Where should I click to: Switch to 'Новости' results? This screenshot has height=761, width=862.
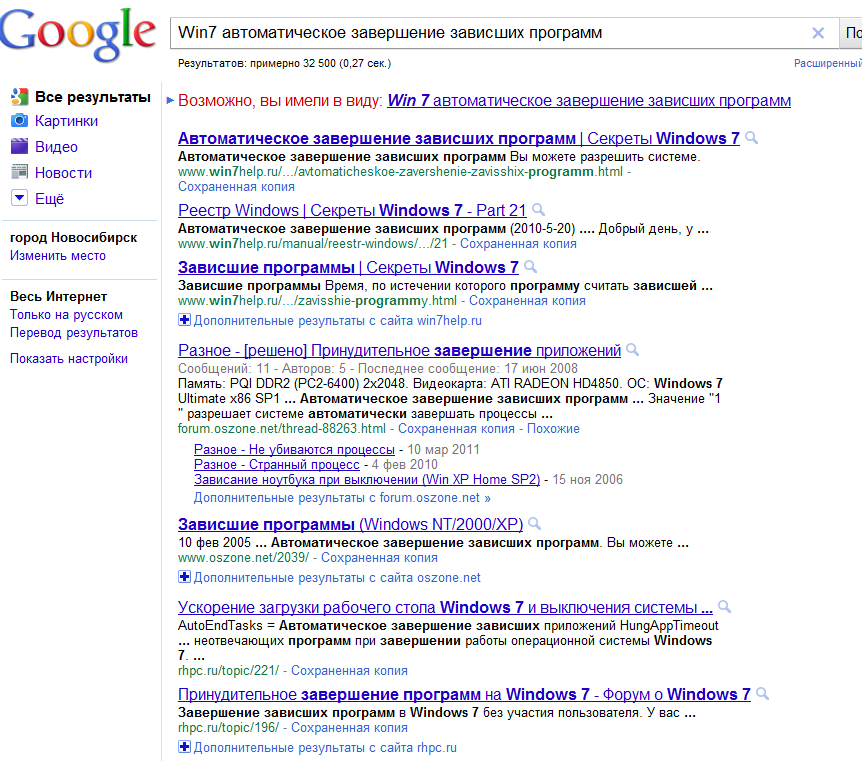(63, 173)
